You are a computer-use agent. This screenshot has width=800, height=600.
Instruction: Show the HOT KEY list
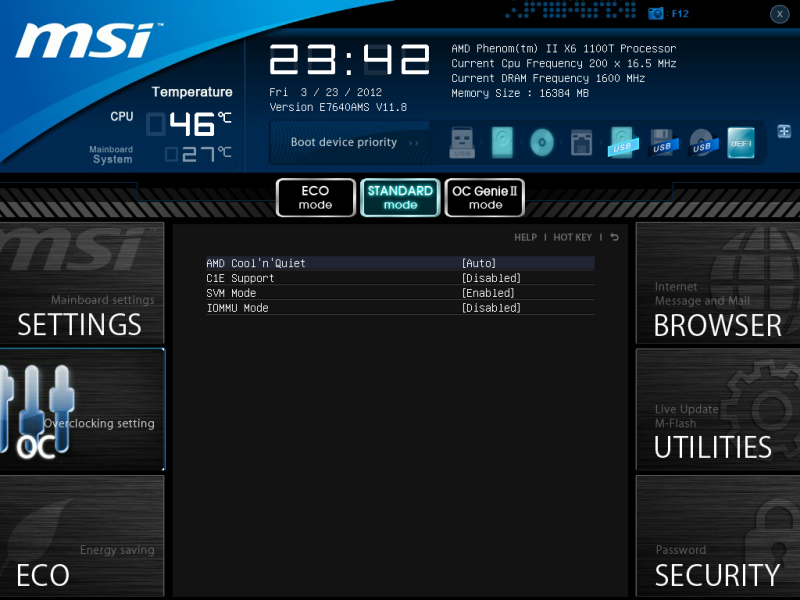pos(572,237)
